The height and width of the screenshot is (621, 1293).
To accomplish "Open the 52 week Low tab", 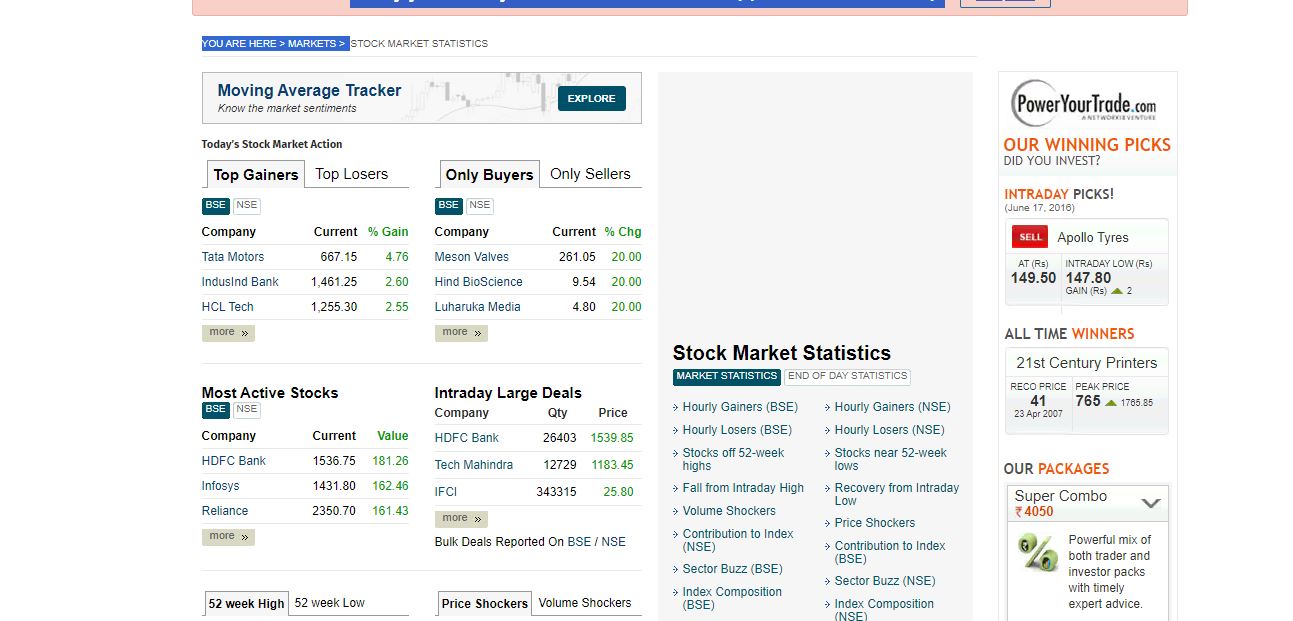I will click(330, 603).
